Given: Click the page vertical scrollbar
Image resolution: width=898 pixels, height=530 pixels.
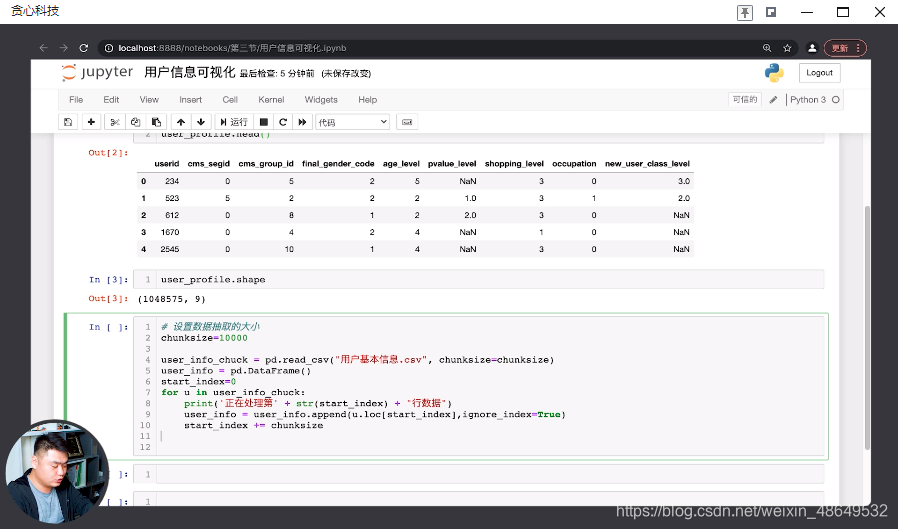Looking at the screenshot, I should [867, 327].
